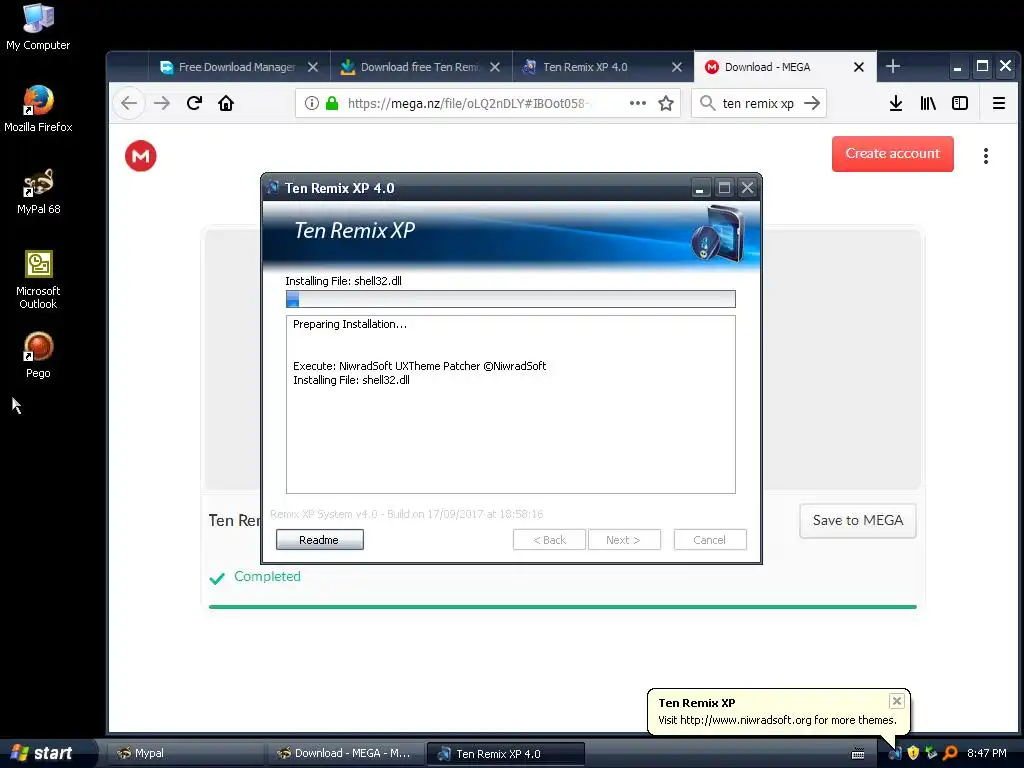The height and width of the screenshot is (768, 1024).
Task: Go to browser home page
Action: coord(226,103)
